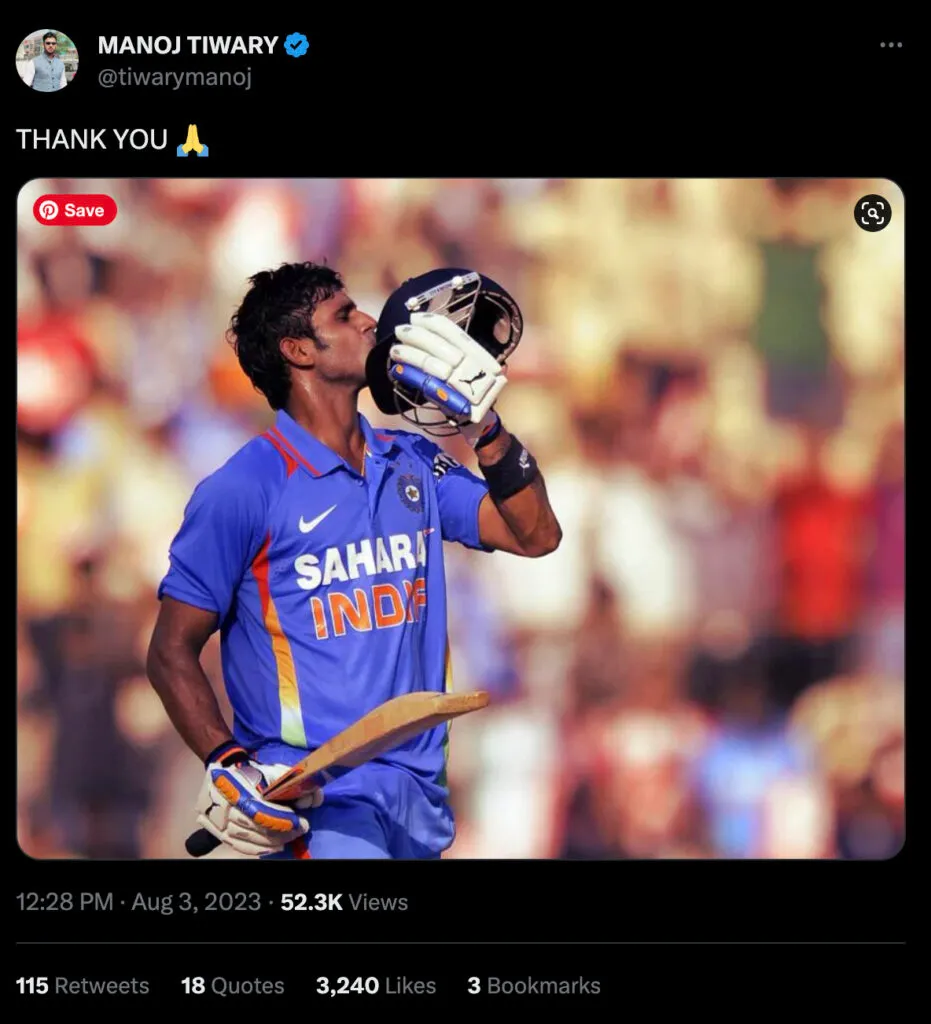Click the THANK YOU tweet text
The width and height of the screenshot is (931, 1024).
pos(92,140)
